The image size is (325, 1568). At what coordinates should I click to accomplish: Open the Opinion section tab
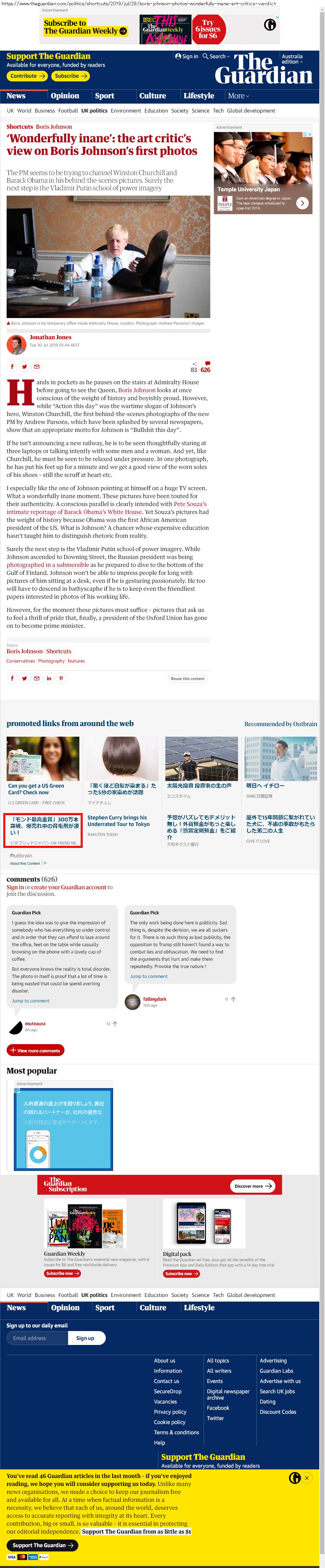tap(65, 96)
